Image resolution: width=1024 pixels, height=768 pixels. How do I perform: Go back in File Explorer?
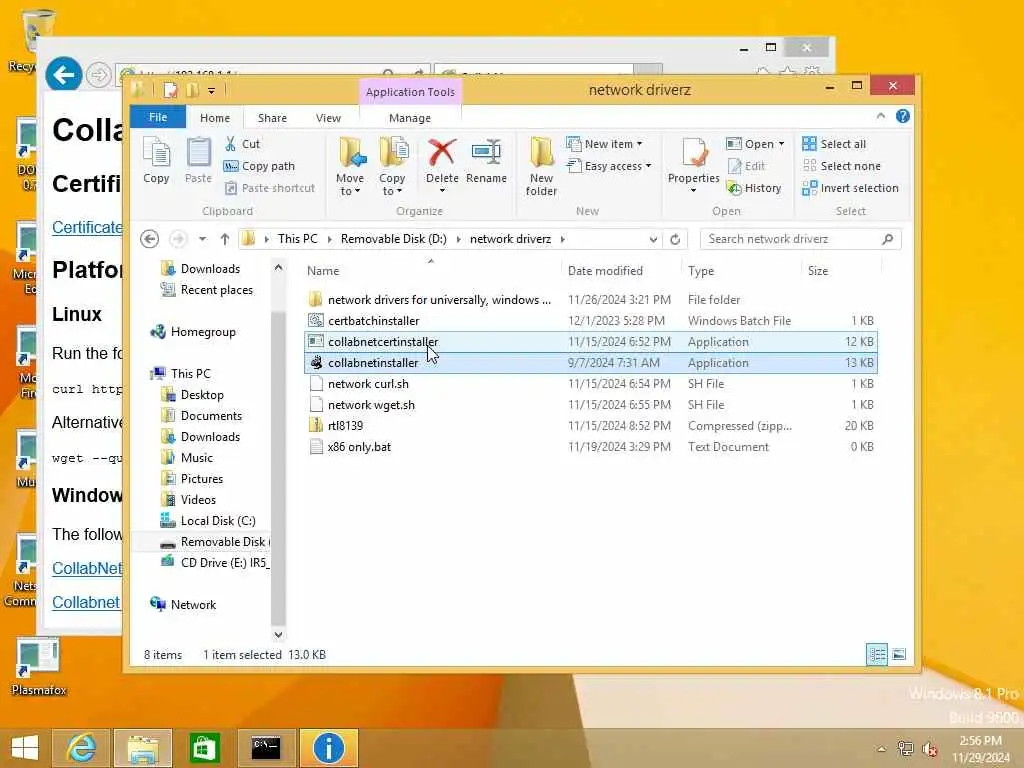click(150, 239)
